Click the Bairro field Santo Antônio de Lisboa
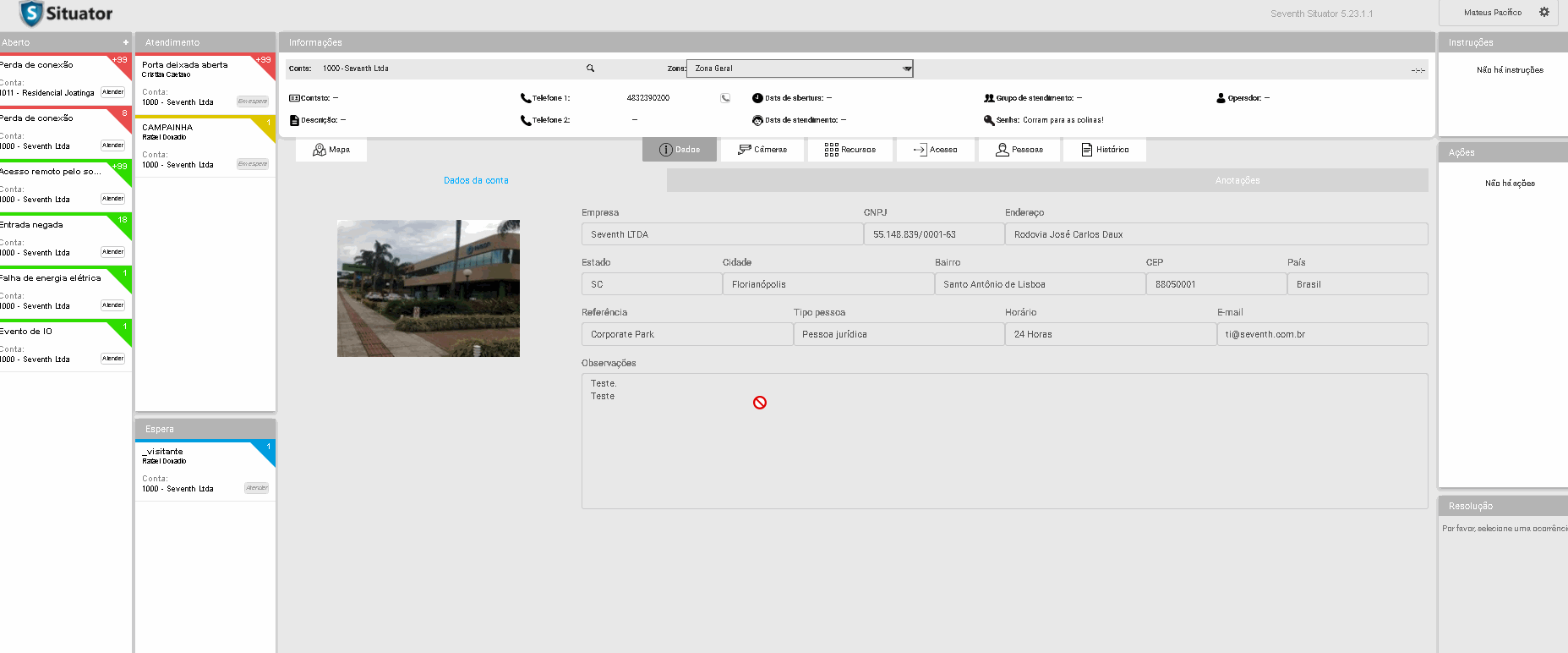This screenshot has width=1568, height=653. click(1040, 284)
